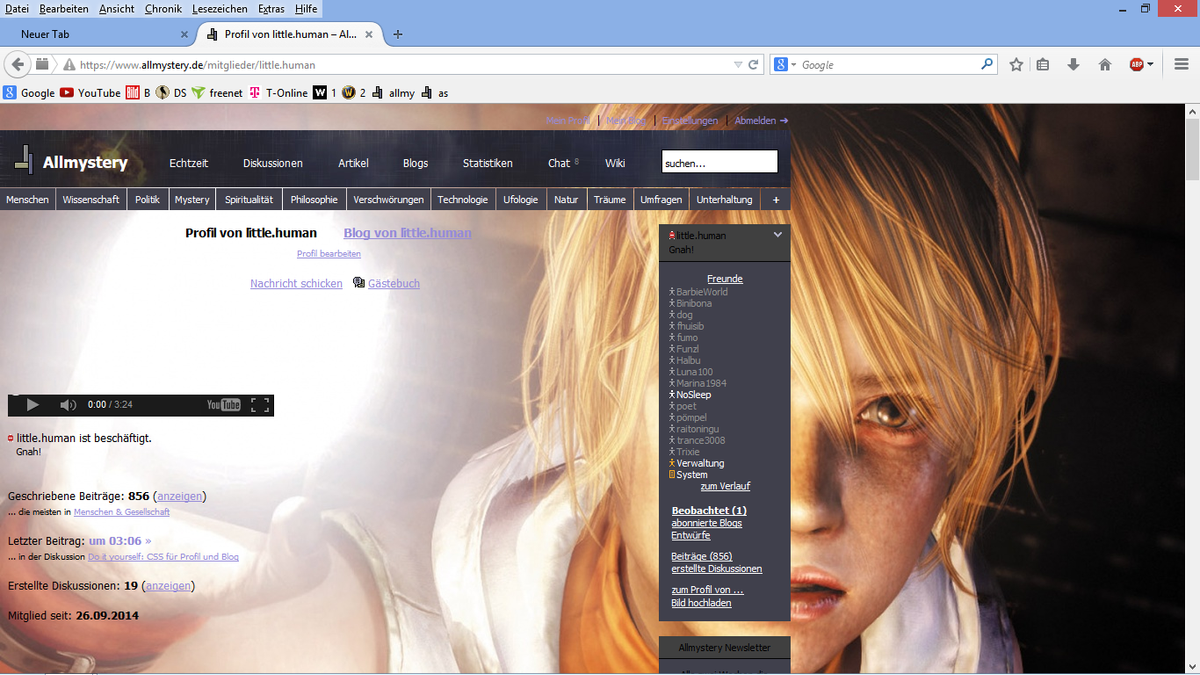Open Beobachtet (1) in sidebar
This screenshot has height=675, width=1200.
(x=709, y=511)
